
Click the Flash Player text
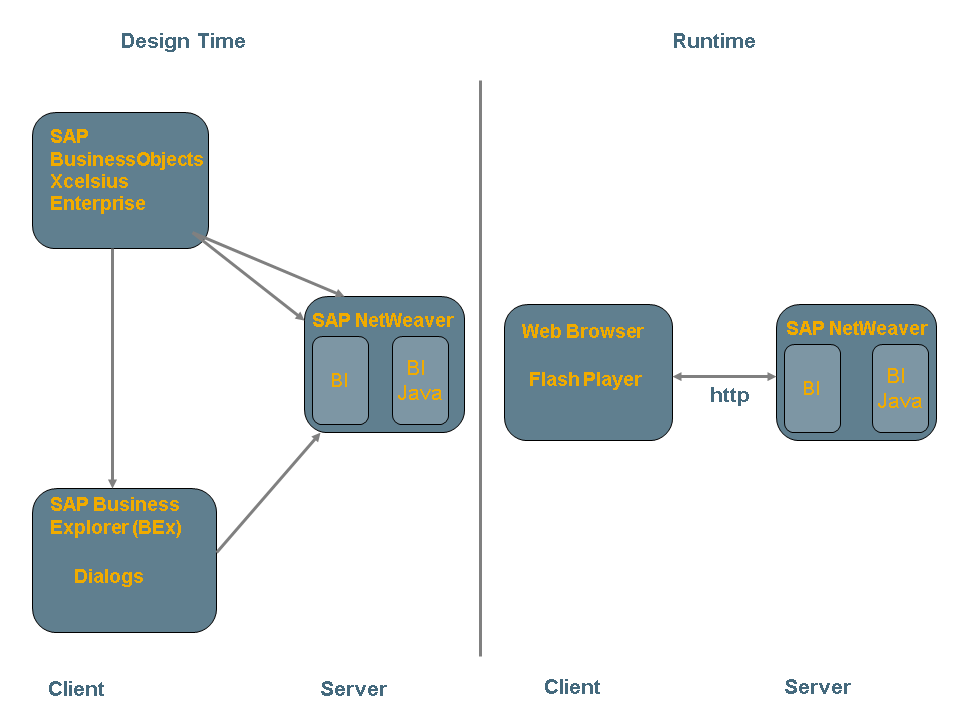[x=585, y=379]
